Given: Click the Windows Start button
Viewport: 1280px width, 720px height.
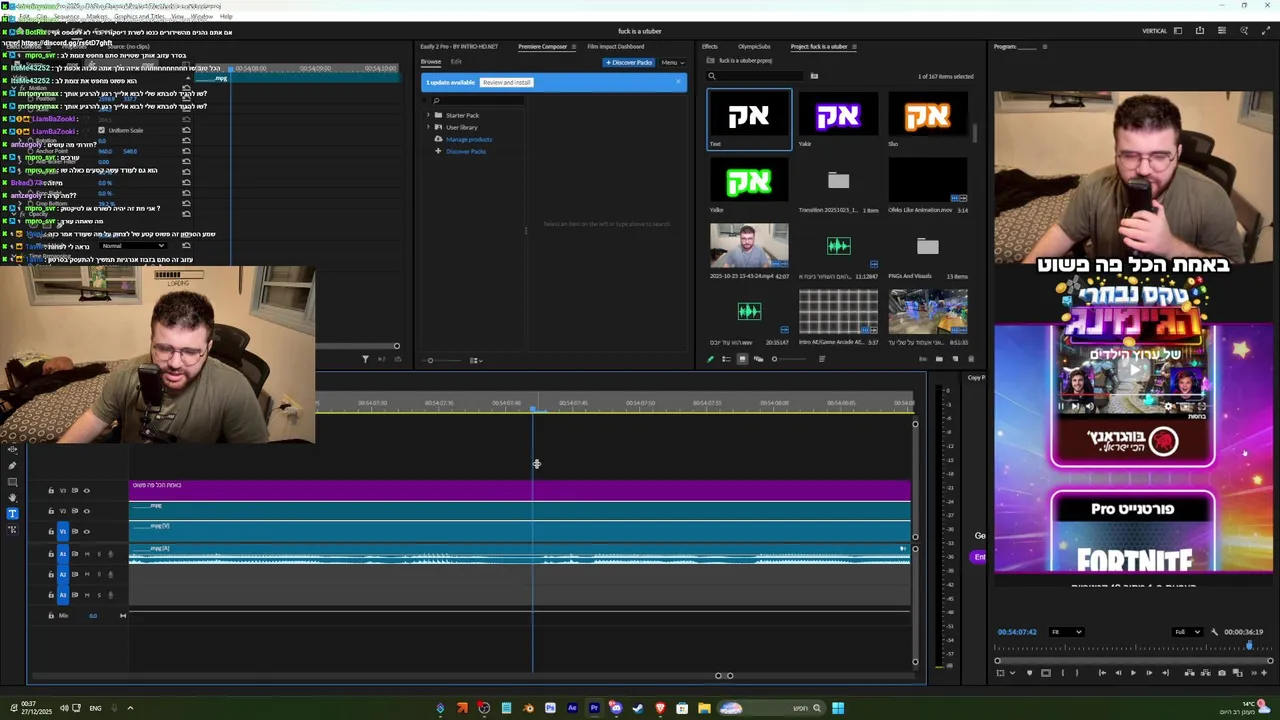Looking at the screenshot, I should pyautogui.click(x=838, y=708).
